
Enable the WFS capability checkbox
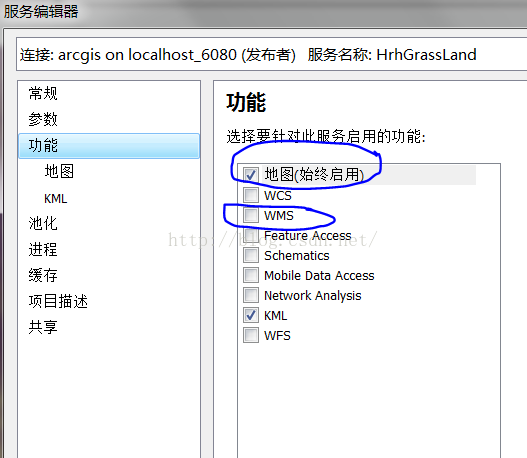point(251,335)
